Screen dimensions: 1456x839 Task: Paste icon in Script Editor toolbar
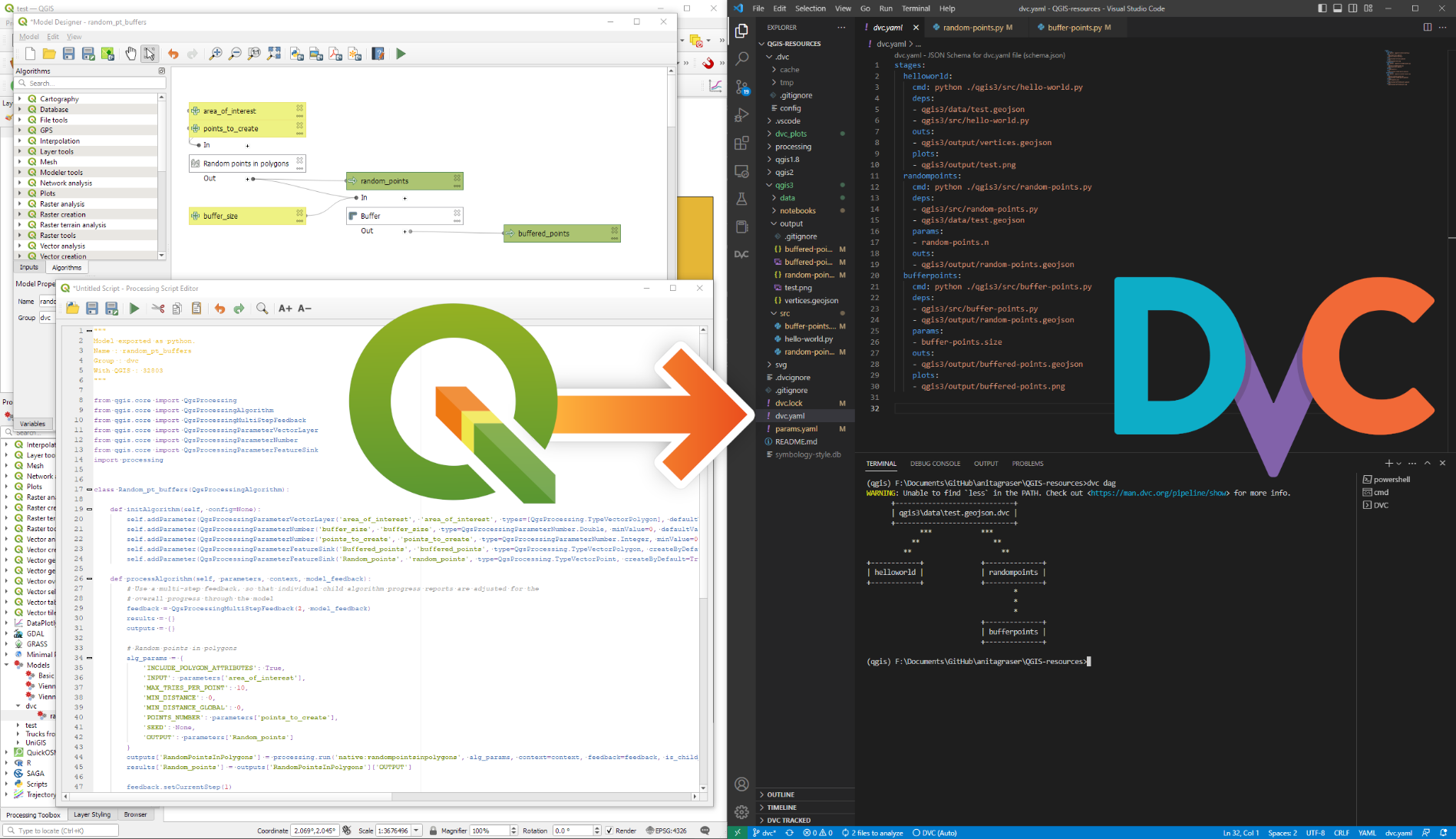click(196, 309)
